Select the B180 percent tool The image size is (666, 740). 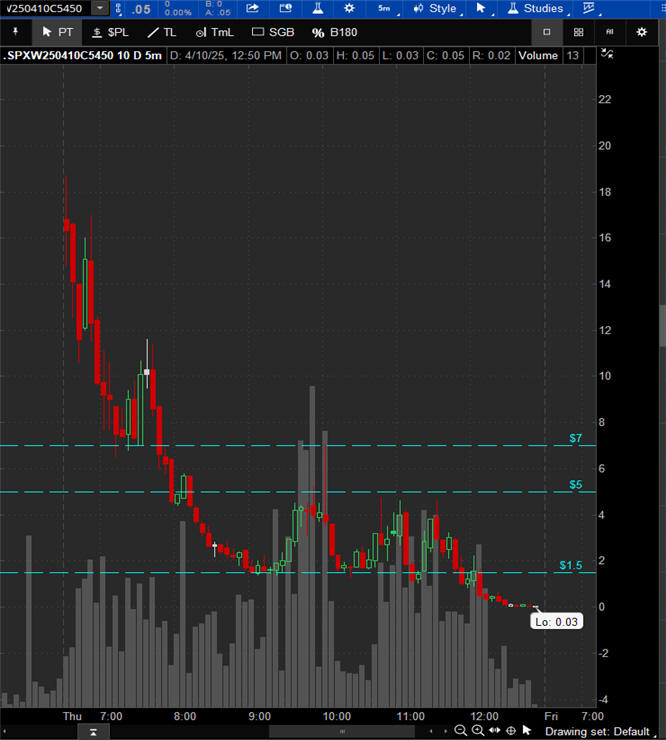(x=335, y=33)
